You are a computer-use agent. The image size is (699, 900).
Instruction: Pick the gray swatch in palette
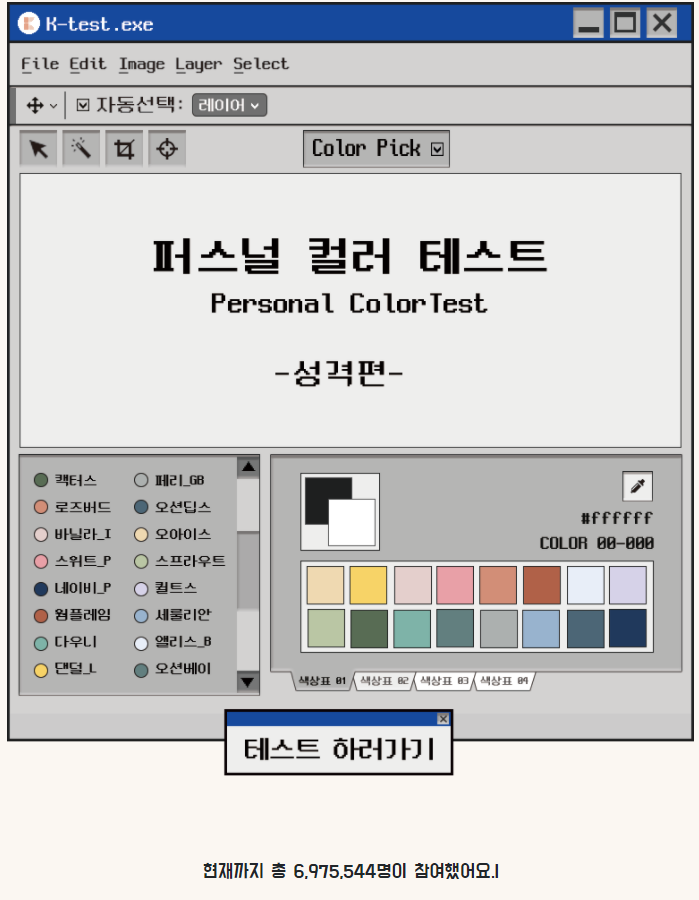tap(498, 629)
